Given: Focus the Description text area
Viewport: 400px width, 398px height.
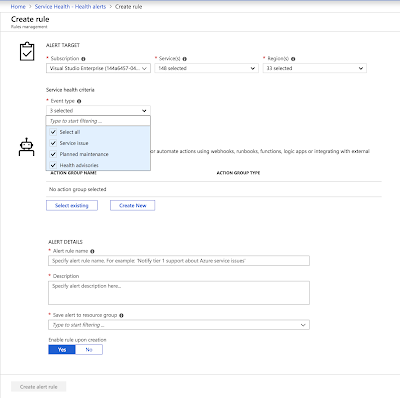Looking at the screenshot, I should point(179,293).
